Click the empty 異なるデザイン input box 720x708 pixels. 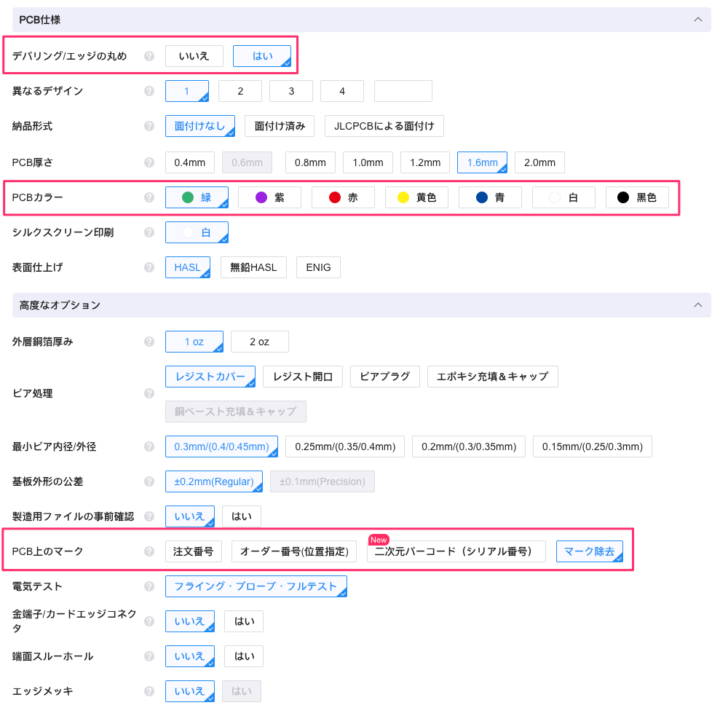403,92
